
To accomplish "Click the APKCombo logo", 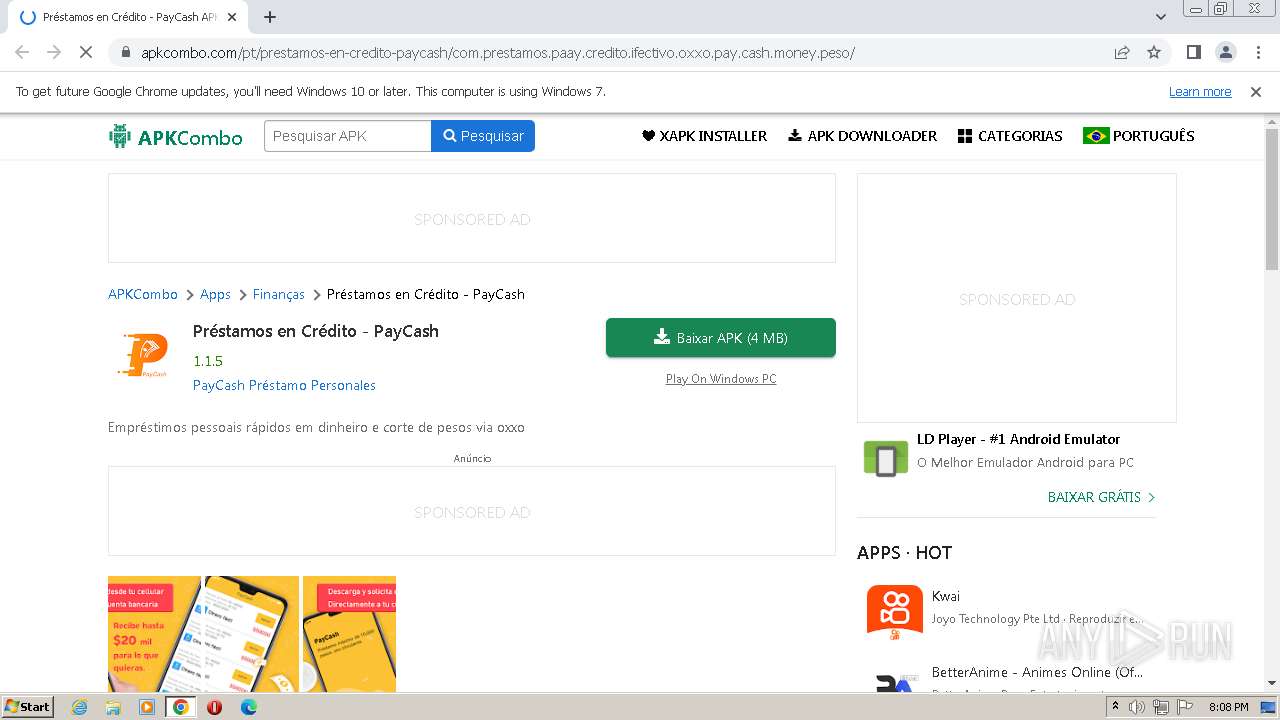I will [176, 137].
